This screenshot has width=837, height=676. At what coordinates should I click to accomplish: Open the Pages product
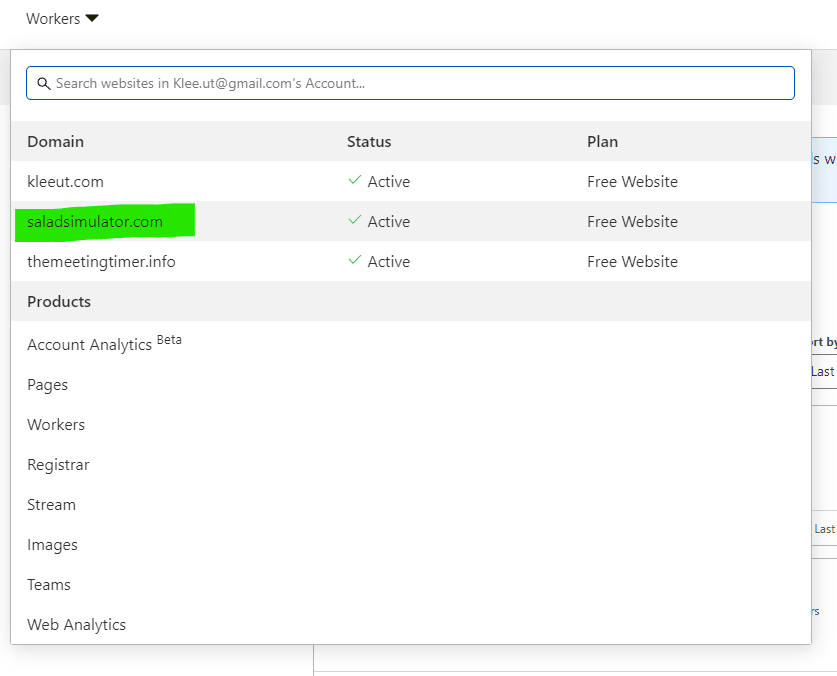point(48,385)
